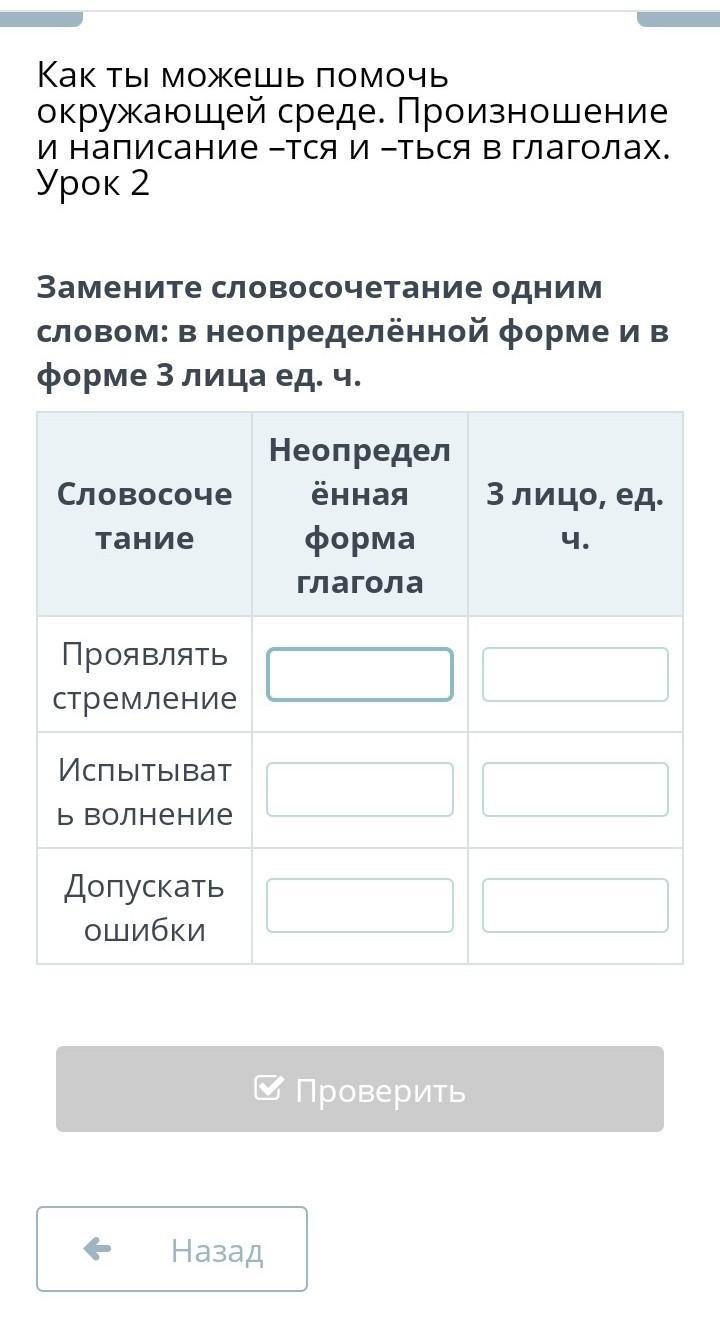Click 3 лицо field for Испытывать волнение
Image resolution: width=720 pixels, height=1337 pixels.
(x=575, y=789)
